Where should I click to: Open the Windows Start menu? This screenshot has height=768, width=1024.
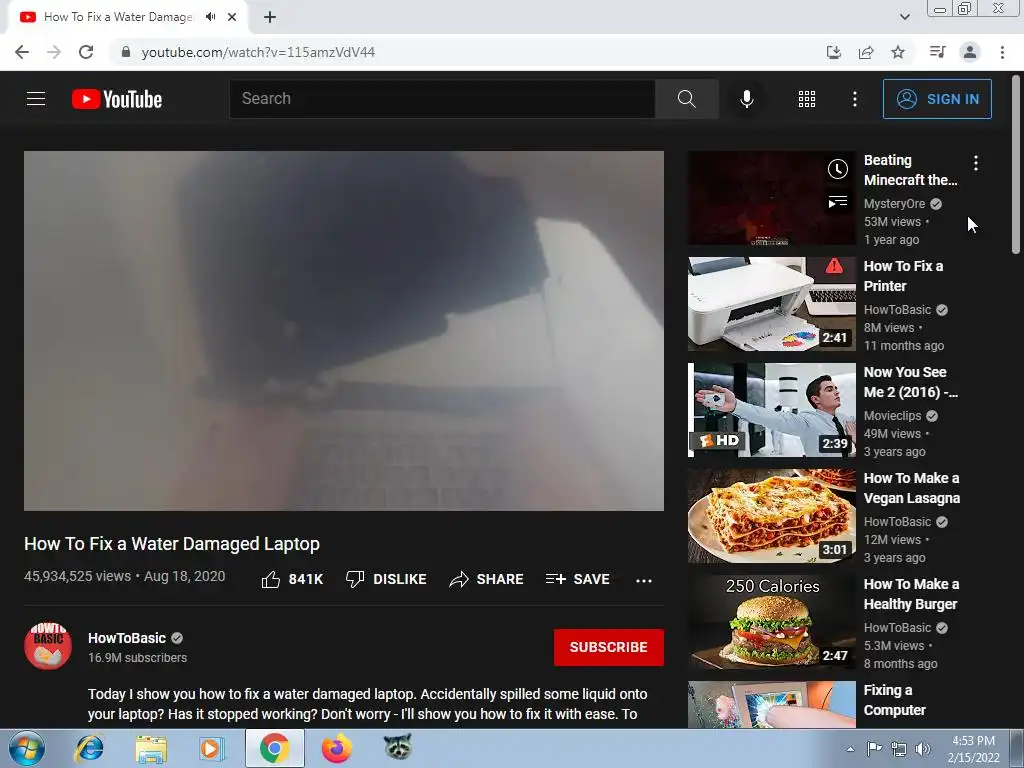coord(27,748)
